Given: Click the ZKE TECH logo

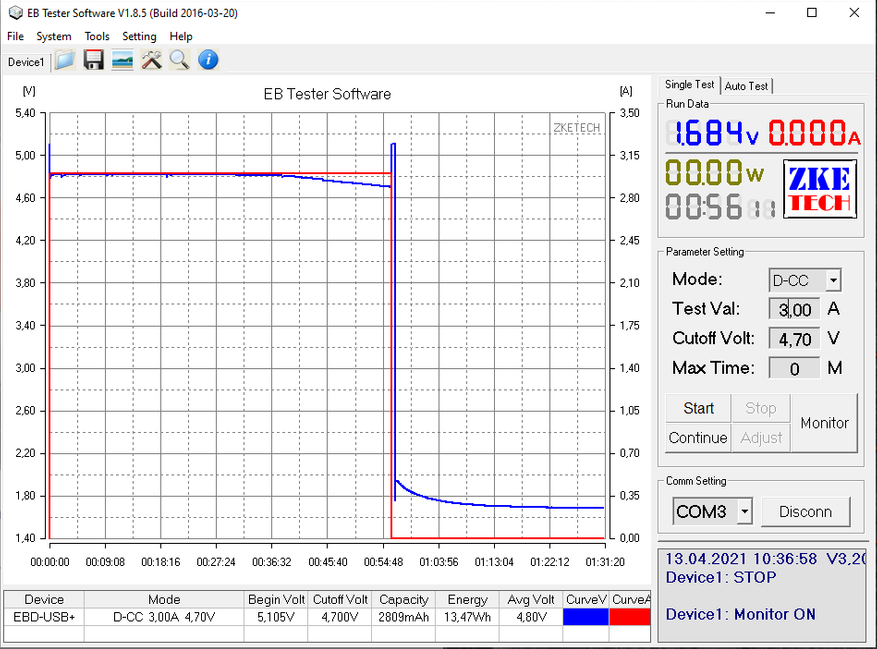Looking at the screenshot, I should (819, 190).
